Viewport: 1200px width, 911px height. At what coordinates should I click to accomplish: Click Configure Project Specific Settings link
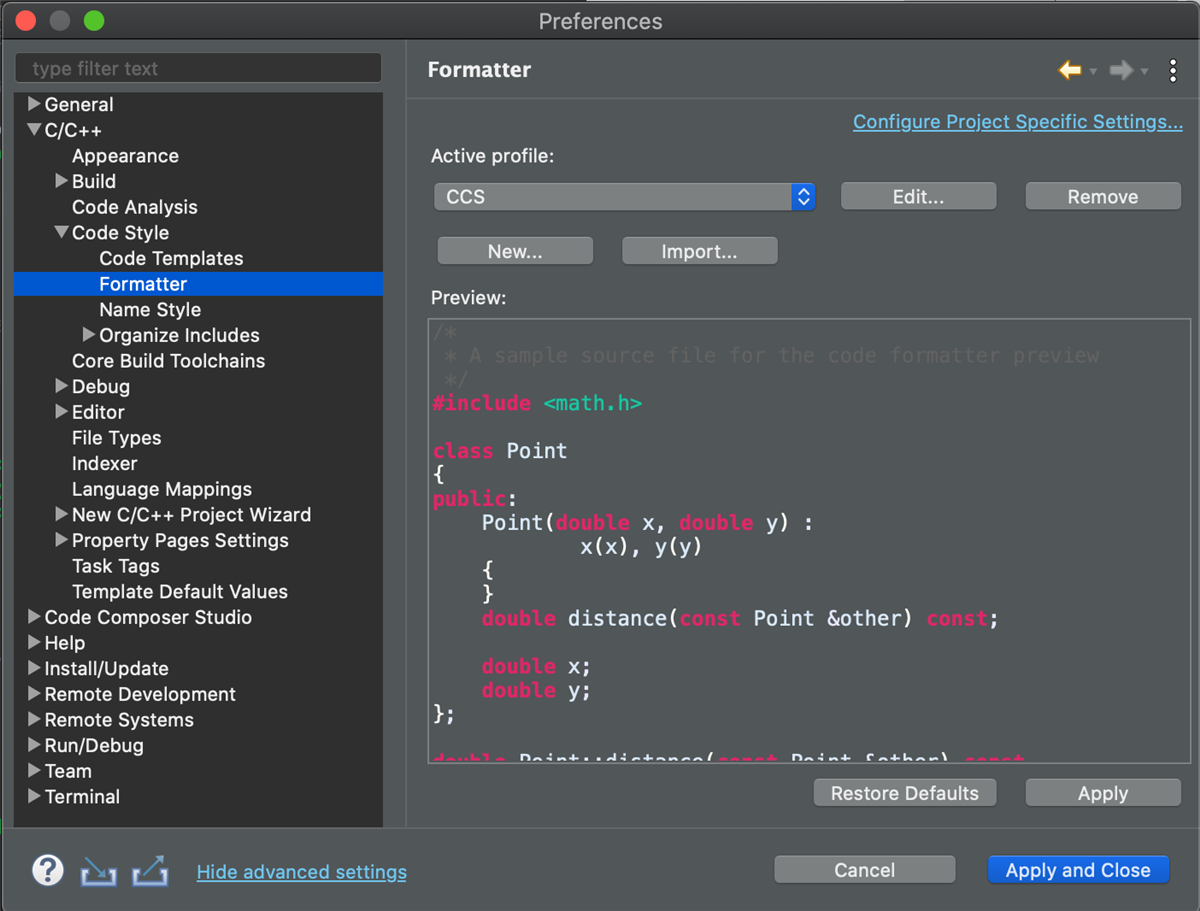[1017, 121]
